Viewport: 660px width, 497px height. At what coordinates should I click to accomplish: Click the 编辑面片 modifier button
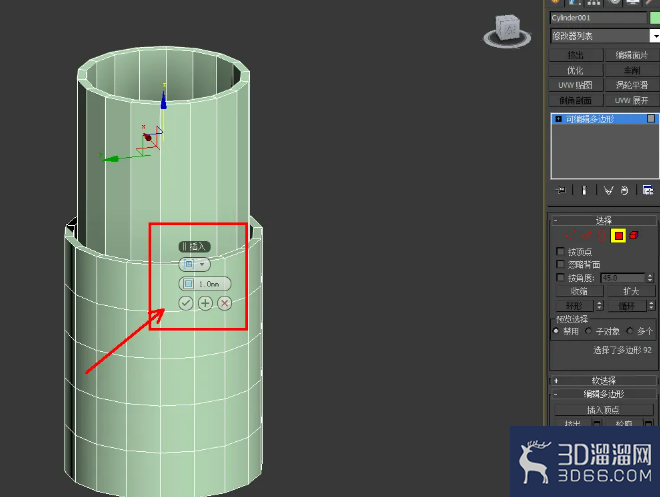tap(631, 55)
